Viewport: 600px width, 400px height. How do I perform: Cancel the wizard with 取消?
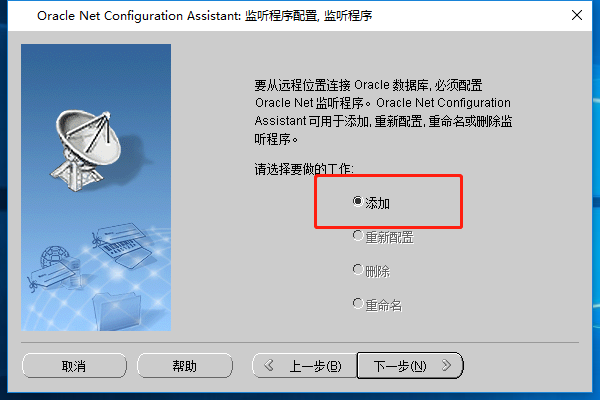(x=74, y=366)
